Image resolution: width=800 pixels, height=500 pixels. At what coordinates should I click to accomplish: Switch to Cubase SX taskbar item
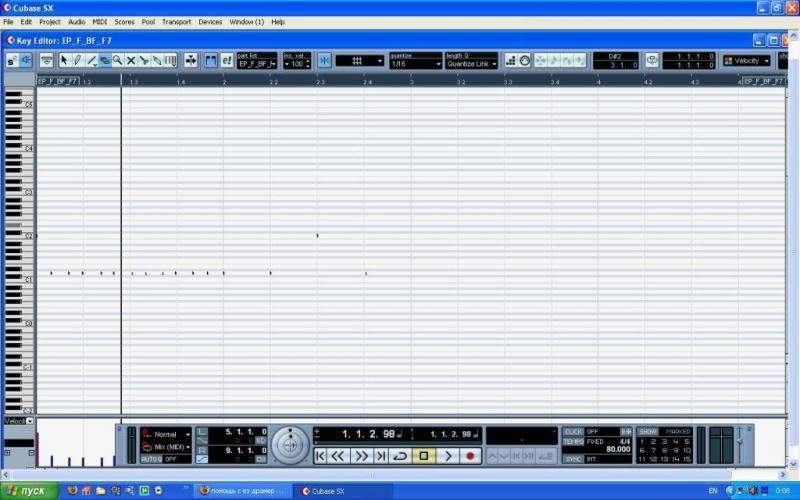pos(344,491)
